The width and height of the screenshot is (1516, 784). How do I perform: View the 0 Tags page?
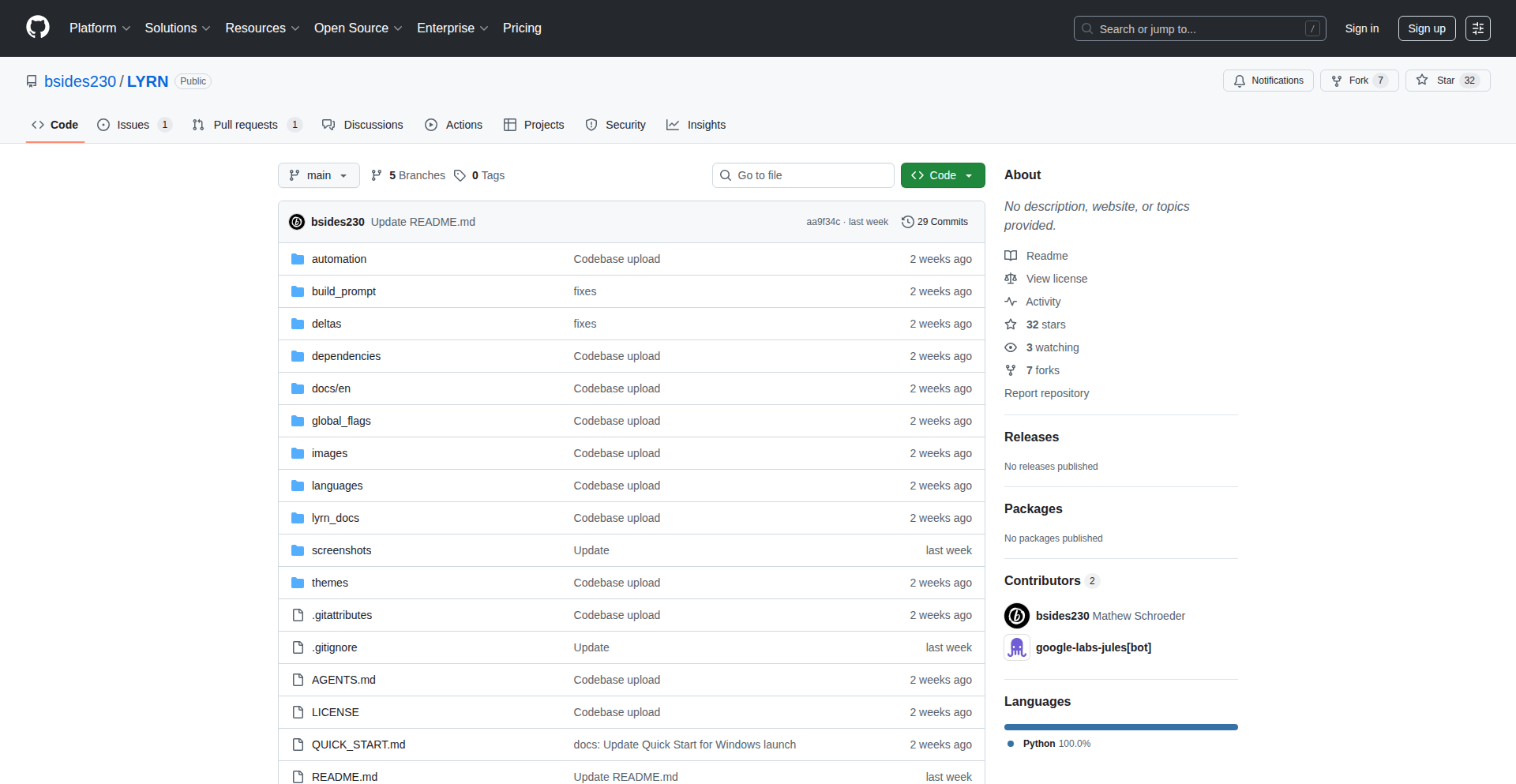click(479, 175)
